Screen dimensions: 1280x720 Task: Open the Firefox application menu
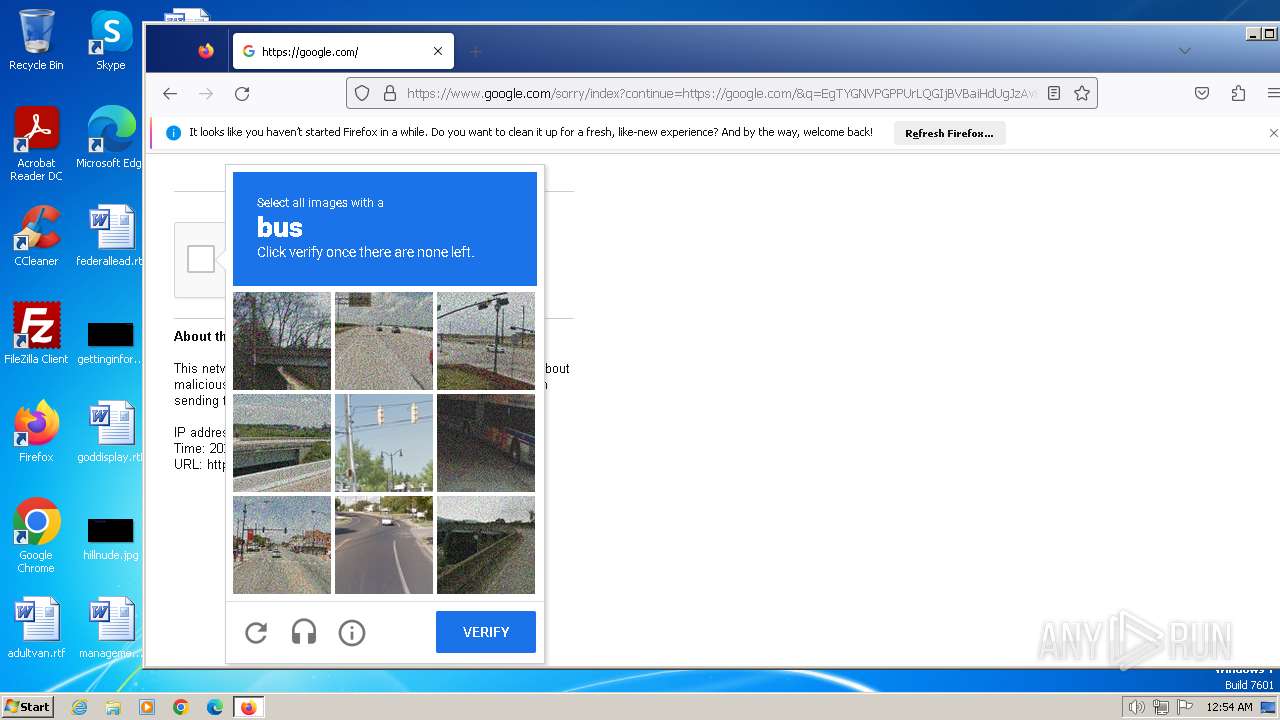click(1273, 93)
